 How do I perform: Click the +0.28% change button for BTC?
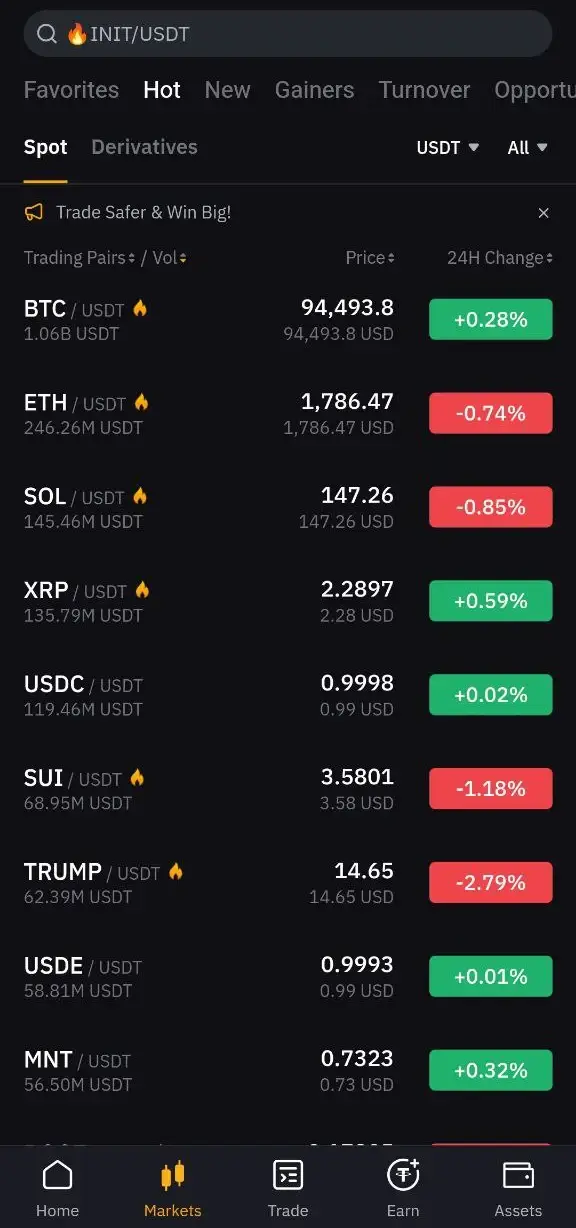click(x=490, y=319)
